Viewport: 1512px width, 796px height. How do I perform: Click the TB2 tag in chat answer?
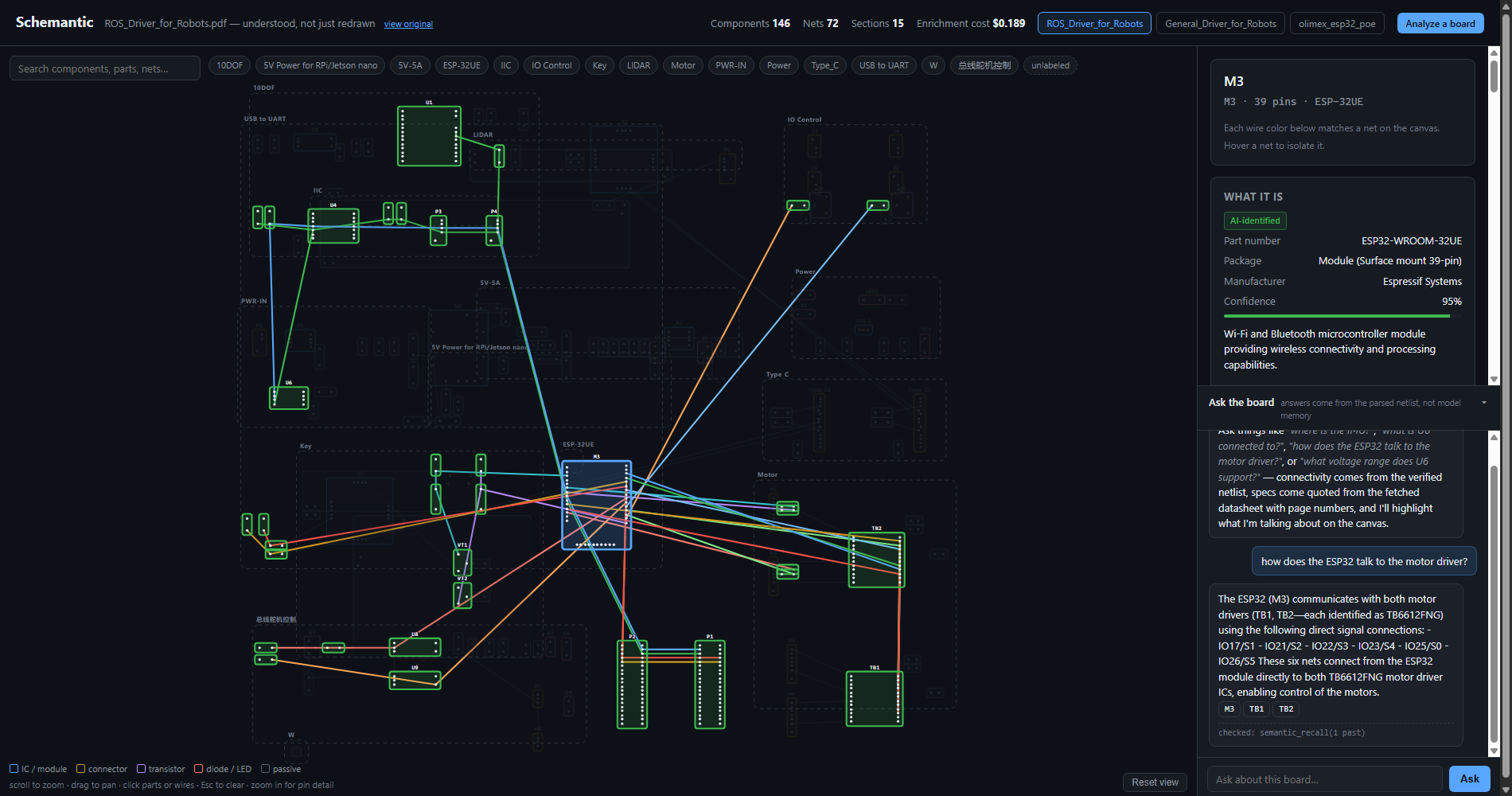tap(1286, 709)
